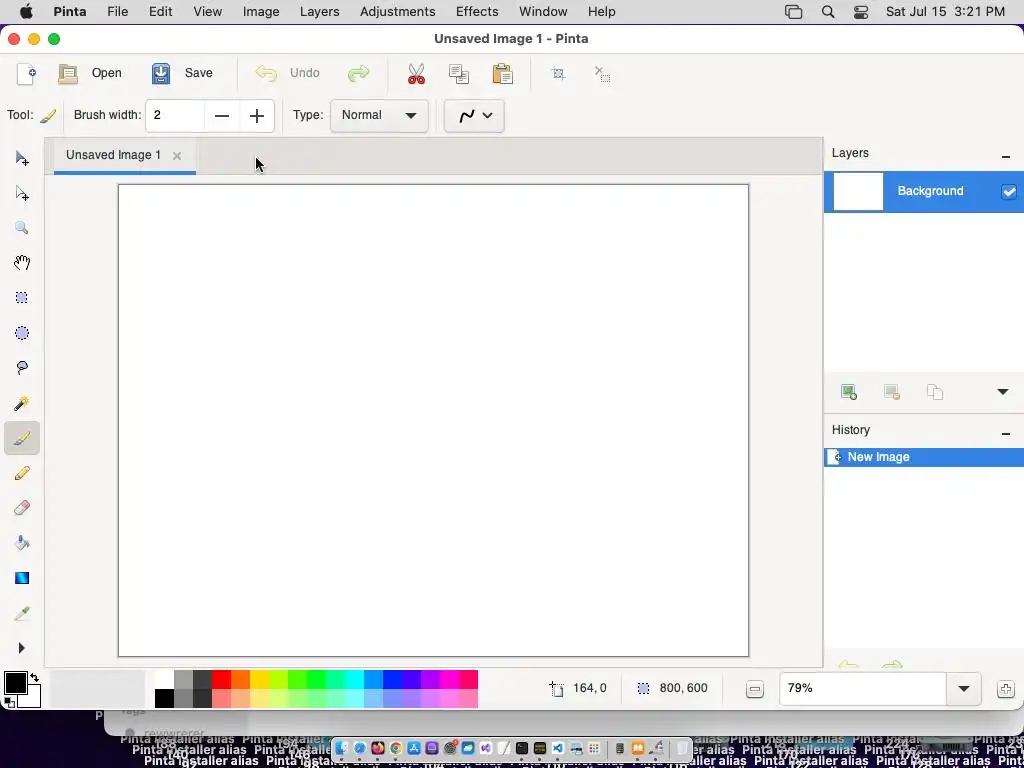This screenshot has height=768, width=1024.
Task: Click the Duplicate layer icon
Action: click(x=935, y=392)
